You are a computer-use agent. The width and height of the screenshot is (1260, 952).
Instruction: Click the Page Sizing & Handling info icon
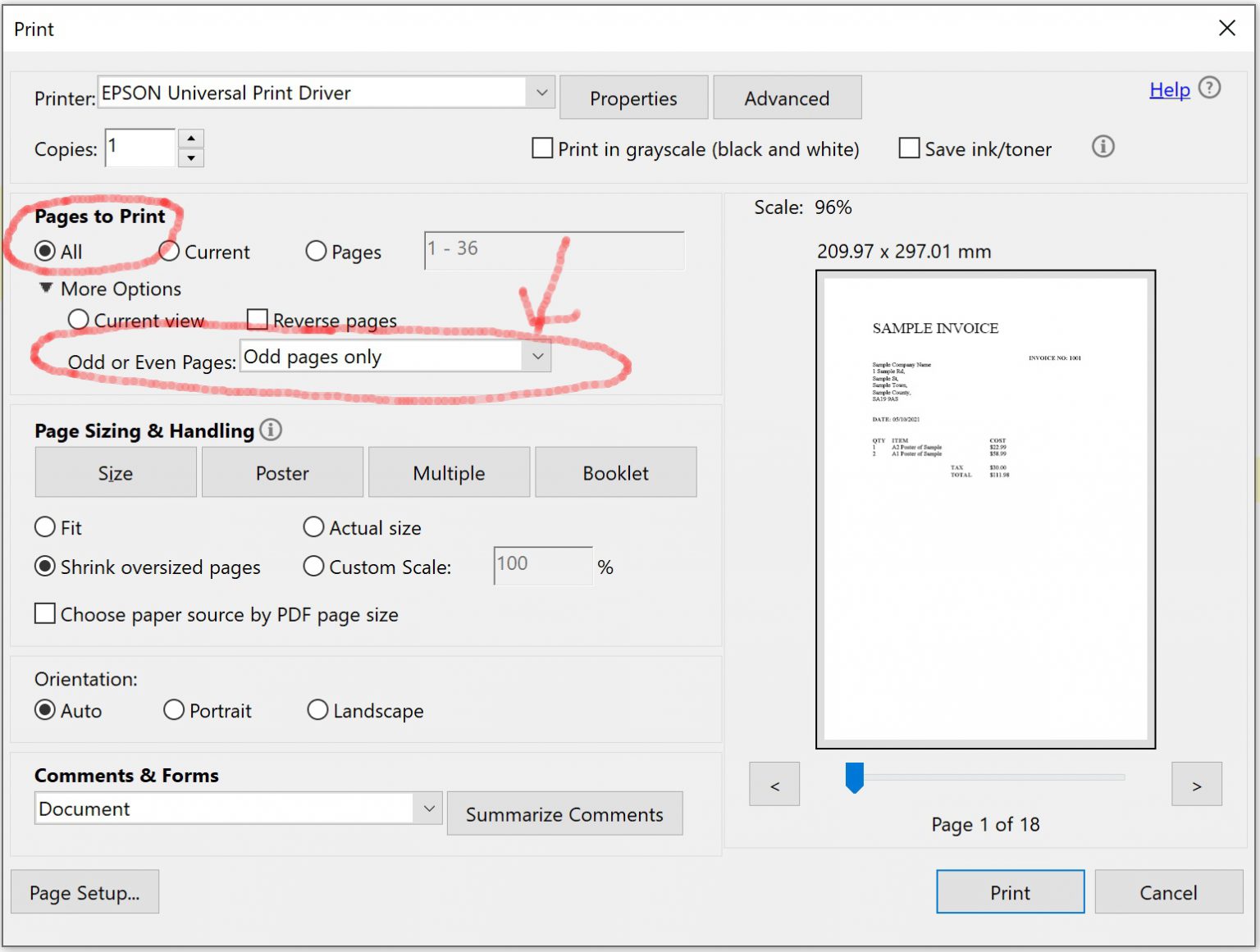point(270,430)
